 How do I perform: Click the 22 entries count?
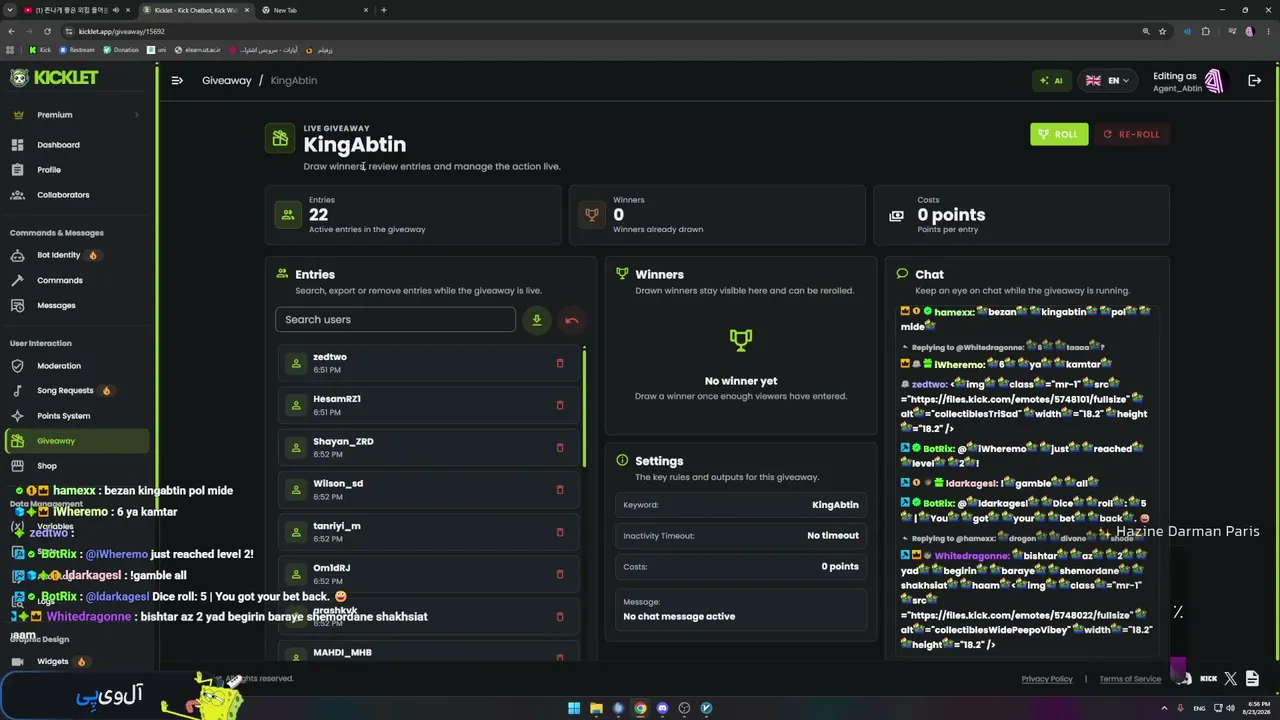pyautogui.click(x=318, y=214)
